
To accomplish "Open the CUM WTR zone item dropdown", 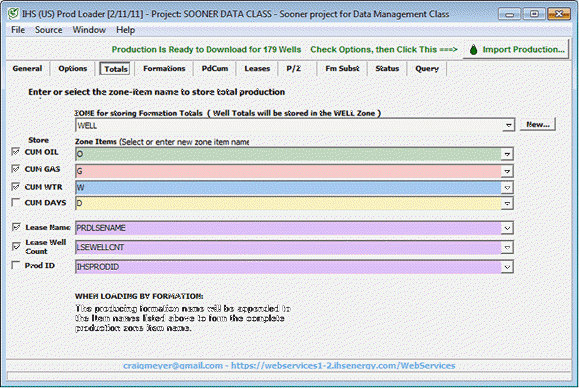I will coord(507,188).
